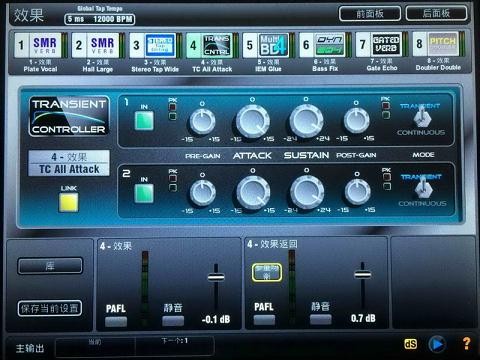This screenshot has width=480, height=360.
Task: Open the 库 library button
Action: pos(50,266)
